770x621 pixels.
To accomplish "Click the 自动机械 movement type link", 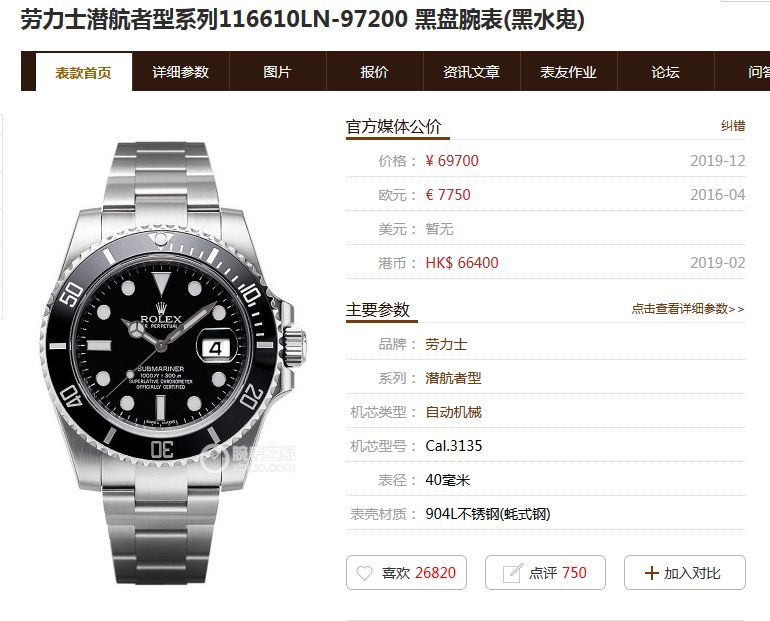I will (453, 412).
